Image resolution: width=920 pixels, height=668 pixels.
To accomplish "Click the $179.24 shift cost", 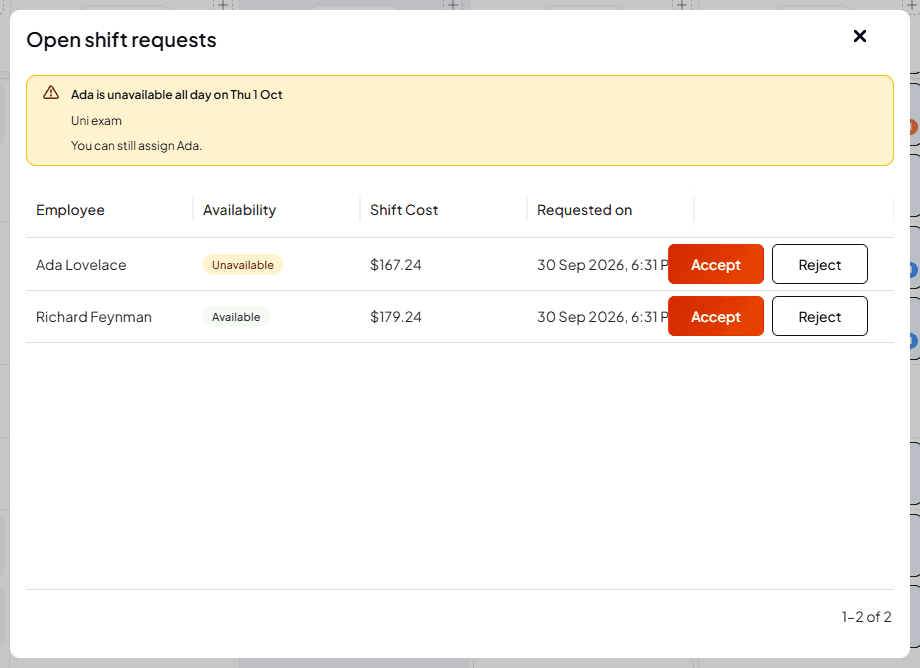I will 396,317.
